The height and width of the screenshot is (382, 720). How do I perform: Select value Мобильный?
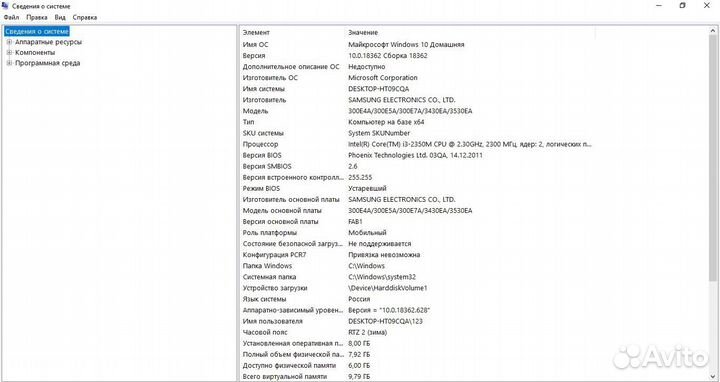pos(367,233)
